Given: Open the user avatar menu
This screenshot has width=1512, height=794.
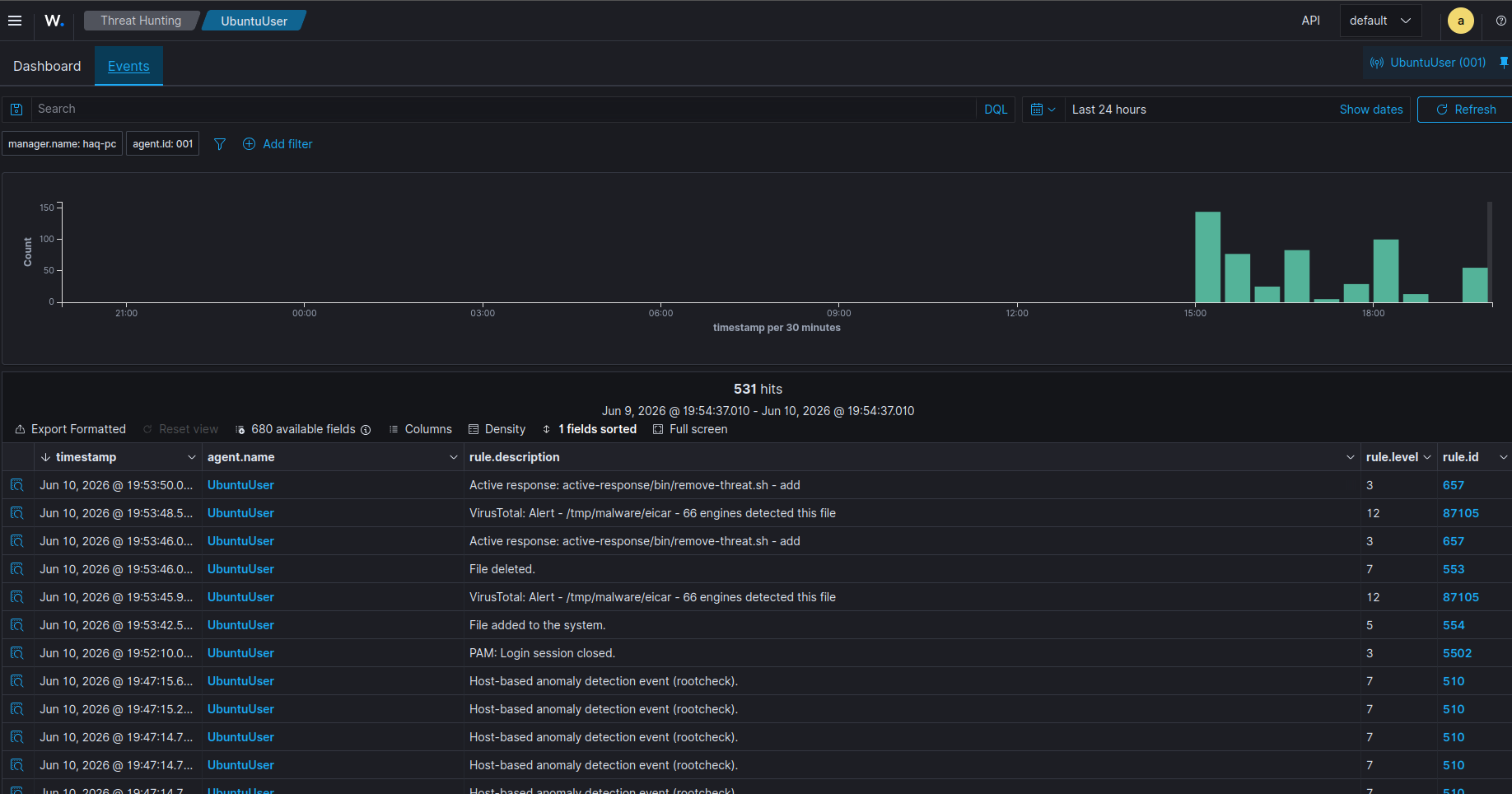Looking at the screenshot, I should tap(1461, 21).
